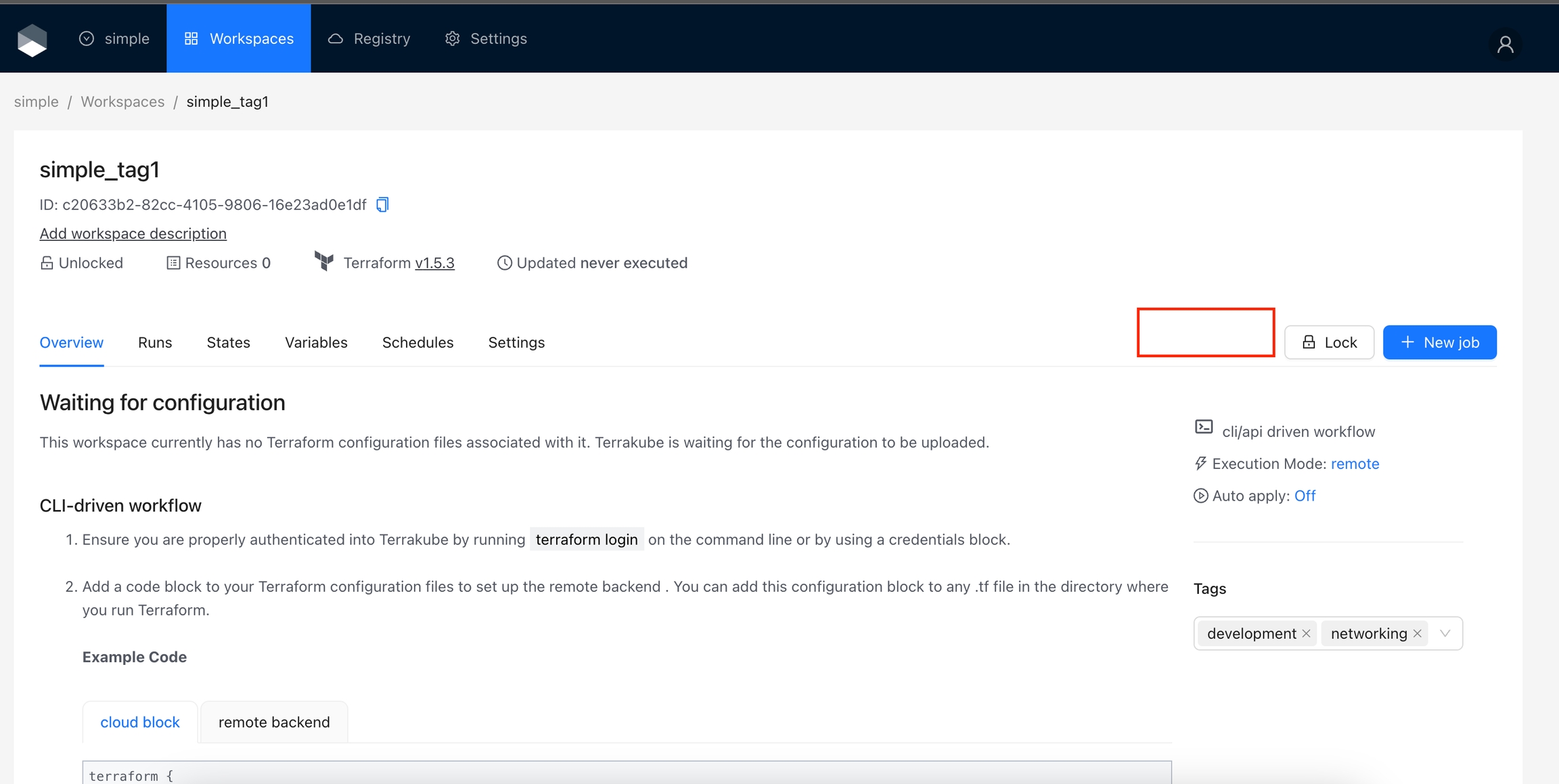Copy workspace ID with clipboard icon
This screenshot has width=1559, height=784.
point(382,204)
